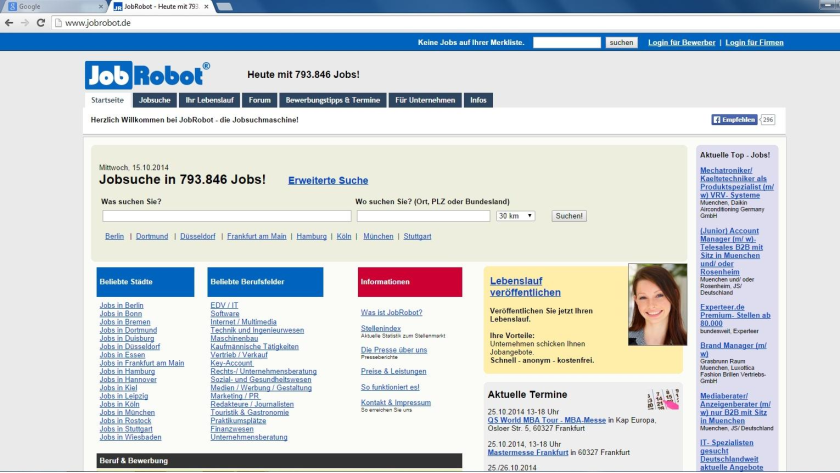Image resolution: width=840 pixels, height=473 pixels.
Task: Open the Software job field
Action: click(225, 313)
